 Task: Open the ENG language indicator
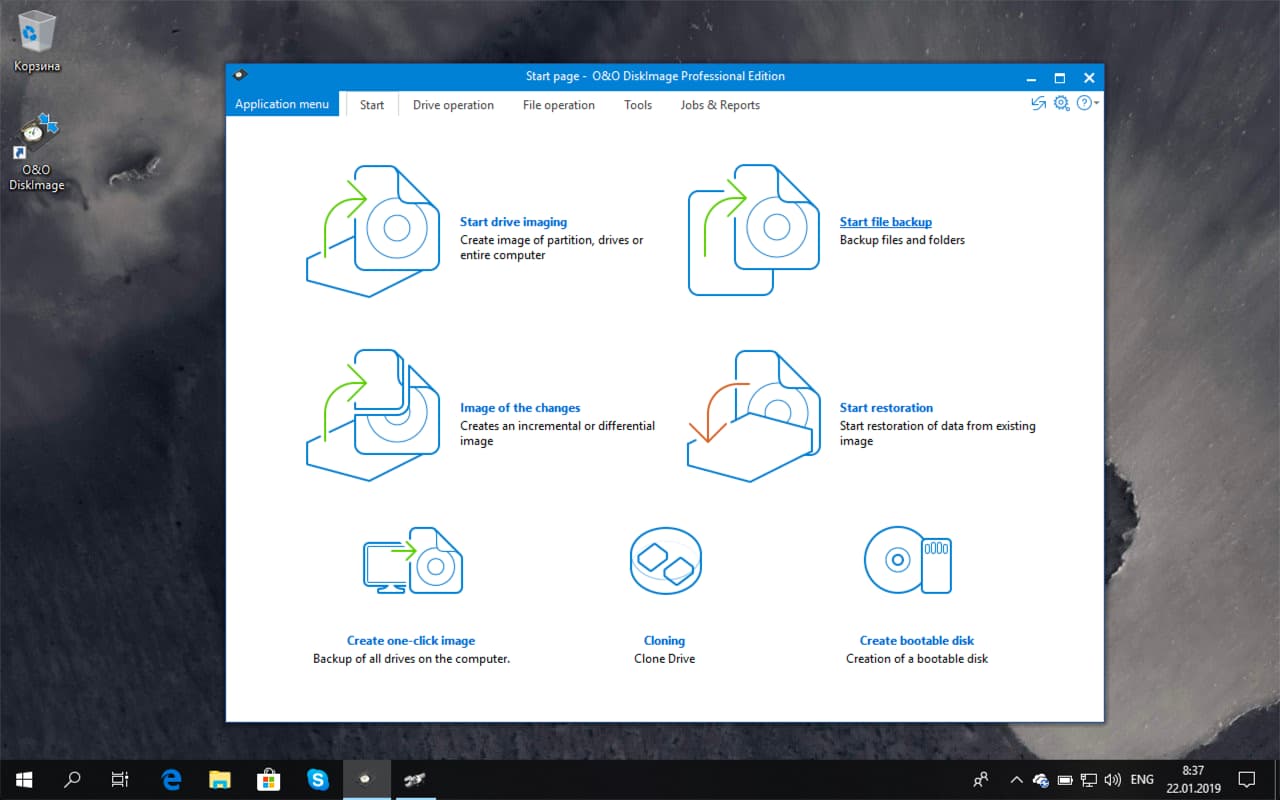click(1141, 779)
